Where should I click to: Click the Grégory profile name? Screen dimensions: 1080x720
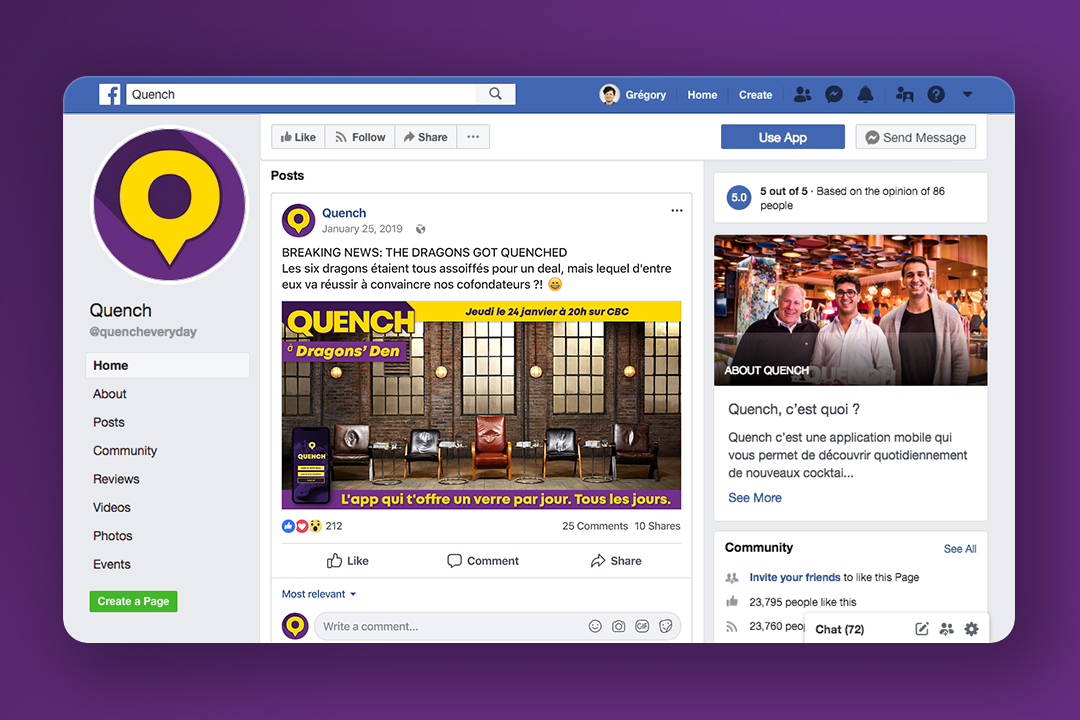coord(645,95)
